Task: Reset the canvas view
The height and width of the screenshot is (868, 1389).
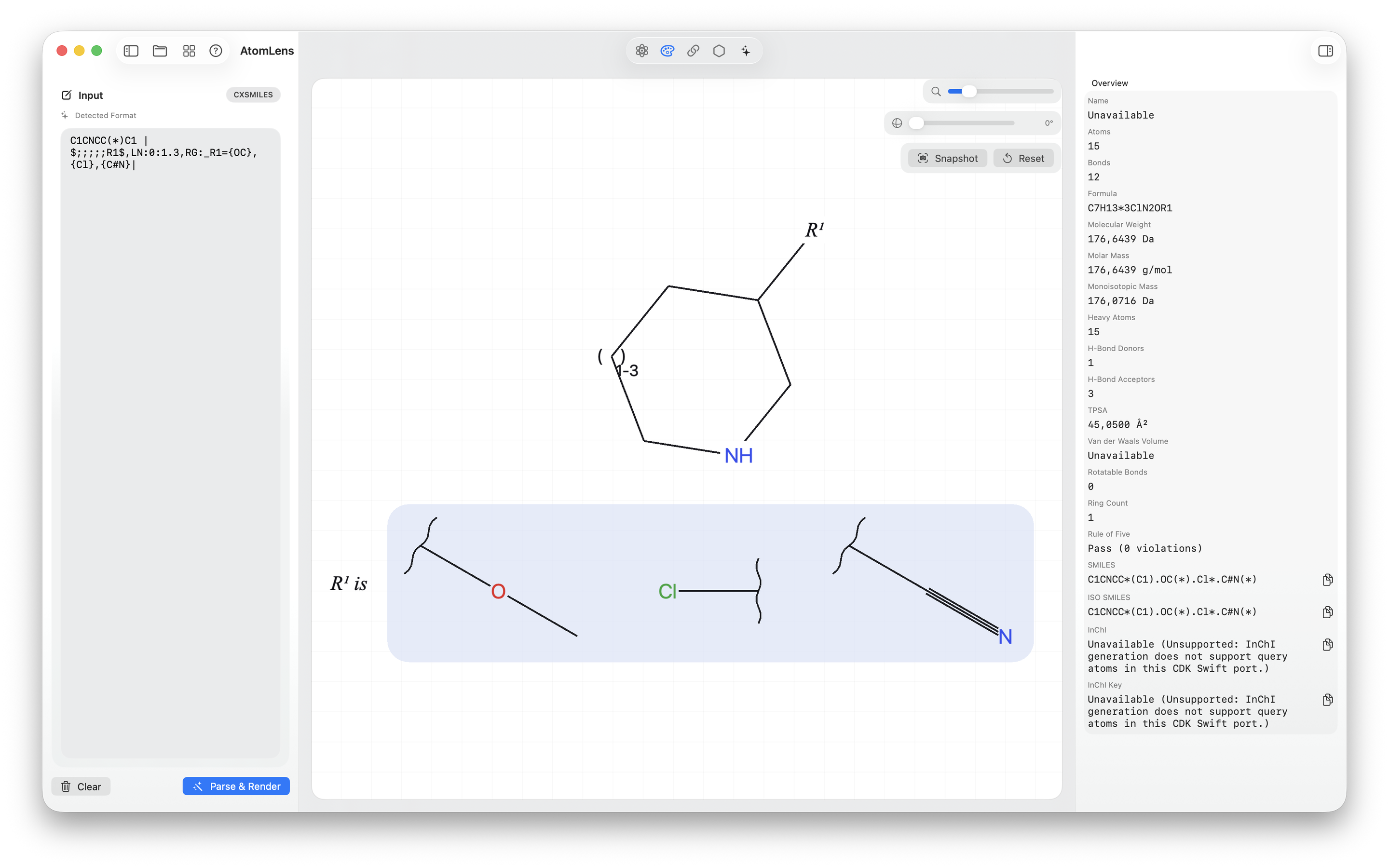Action: pyautogui.click(x=1023, y=159)
